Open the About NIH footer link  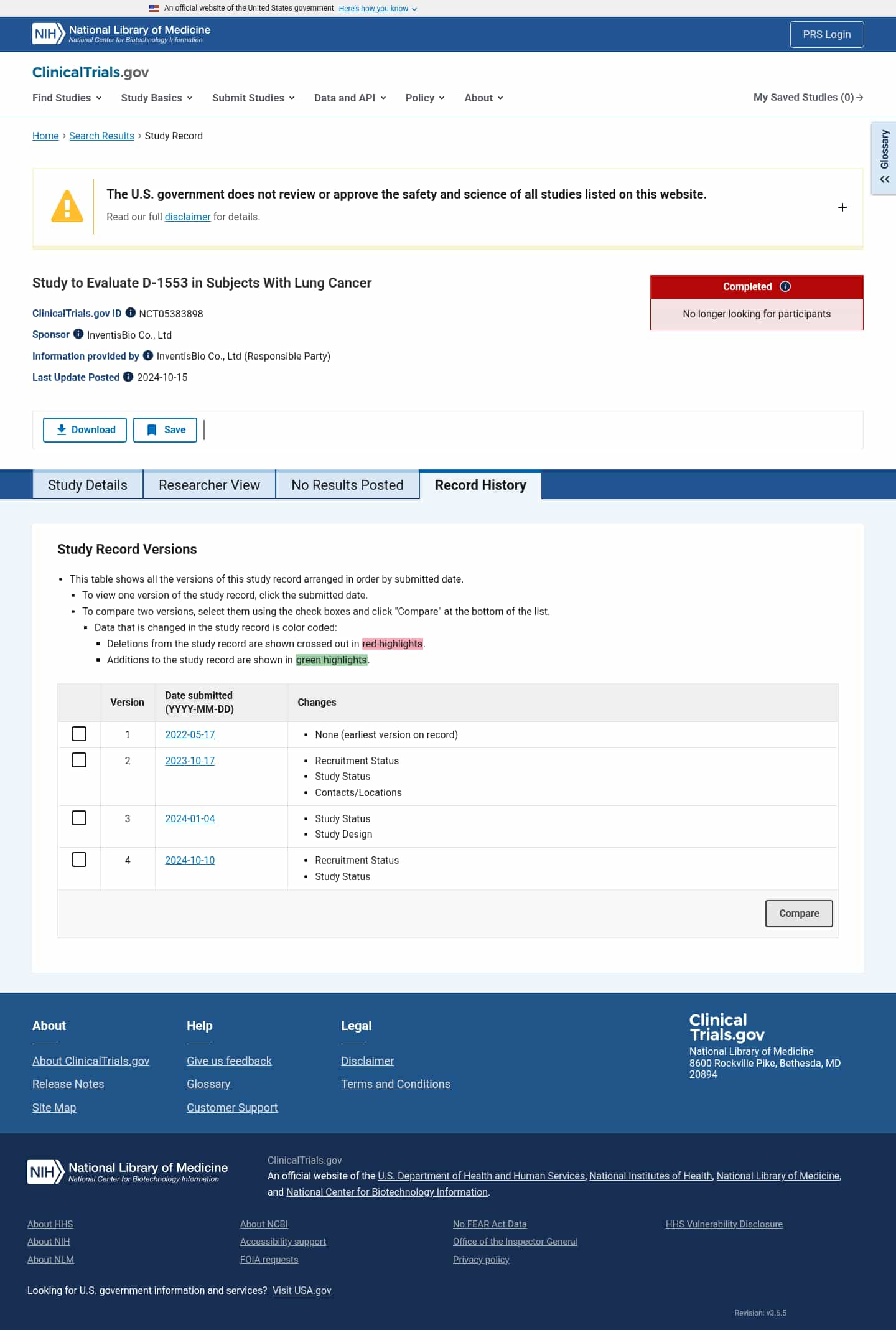(49, 1241)
